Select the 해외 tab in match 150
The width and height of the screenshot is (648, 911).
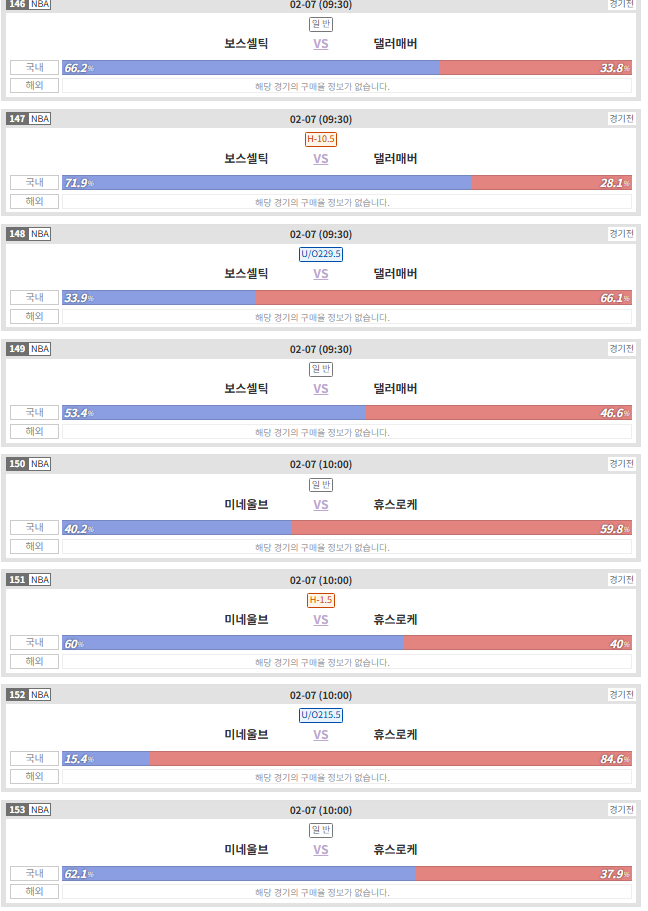(34, 546)
